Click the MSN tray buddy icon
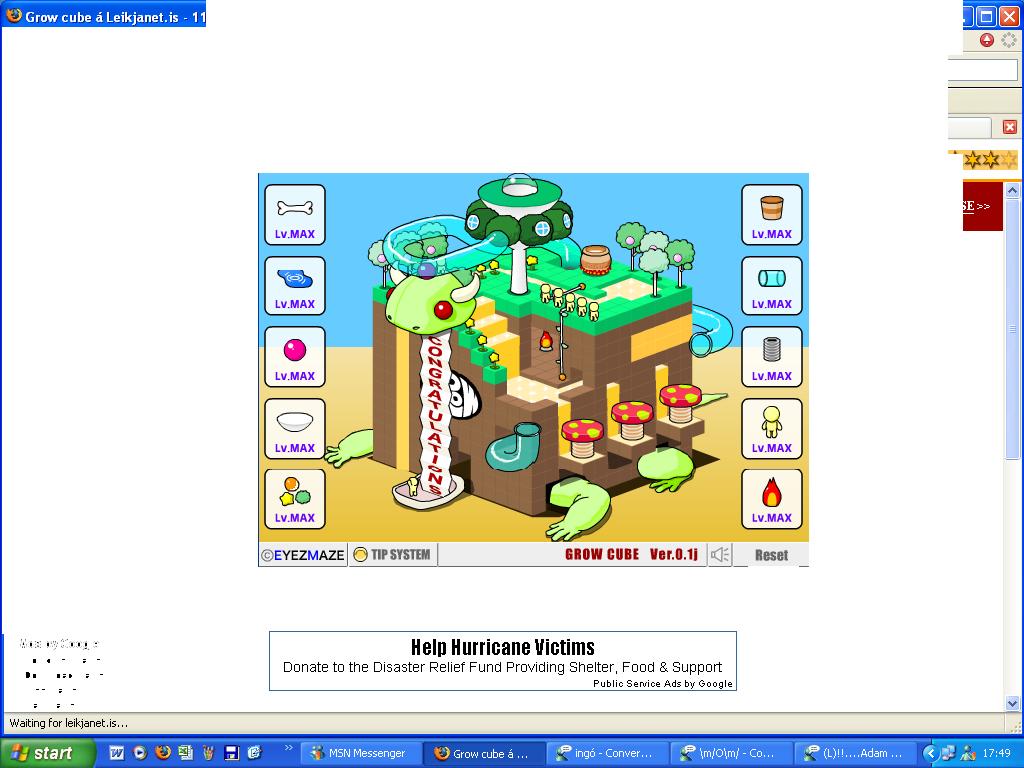This screenshot has height=768, width=1024. [968, 754]
